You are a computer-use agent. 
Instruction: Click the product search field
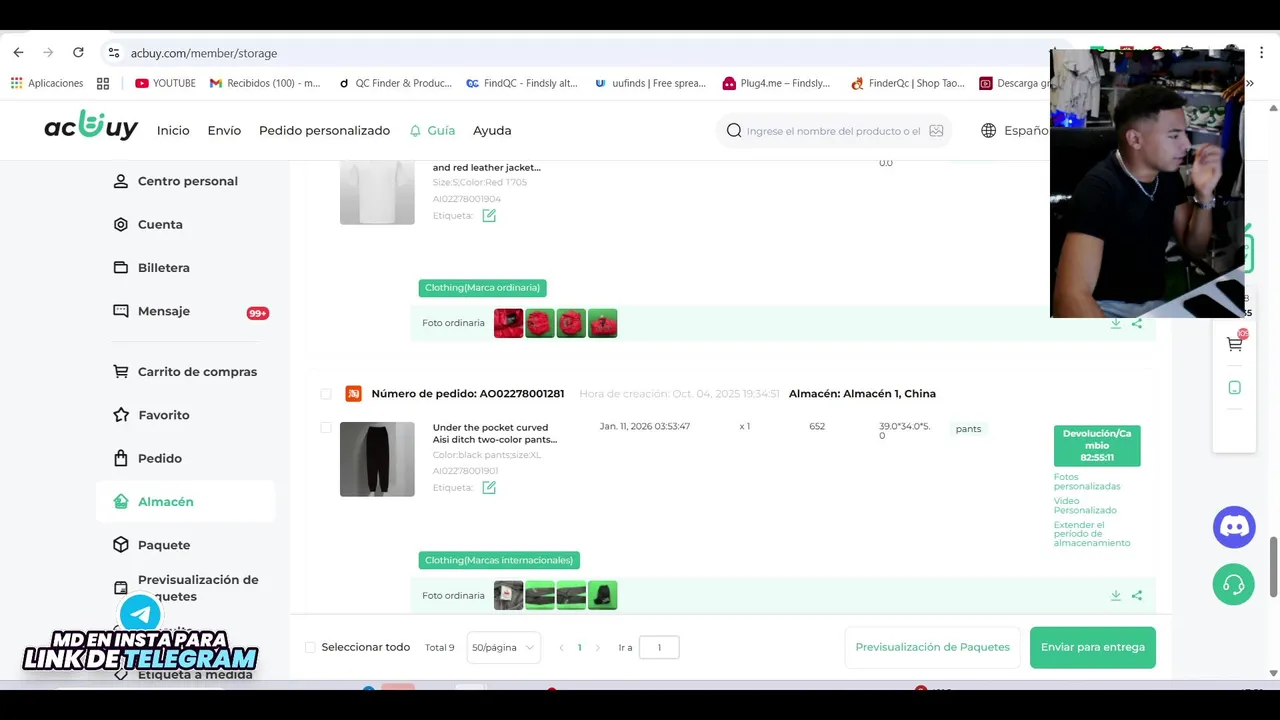[833, 131]
